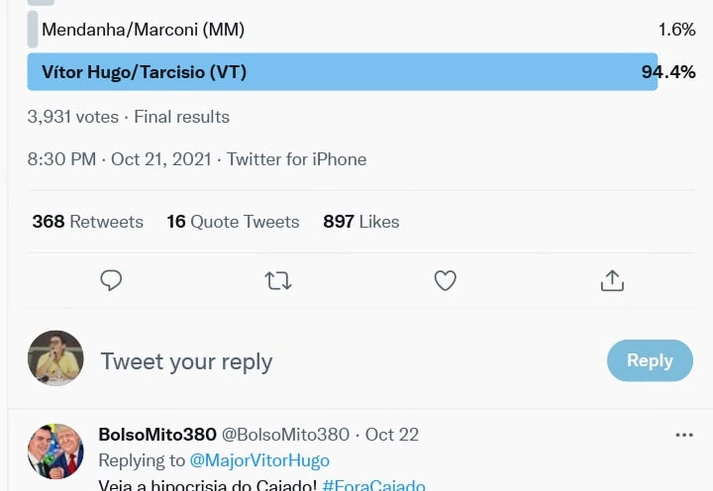View the 368 Retweets list
The height and width of the screenshot is (491, 713).
(88, 222)
